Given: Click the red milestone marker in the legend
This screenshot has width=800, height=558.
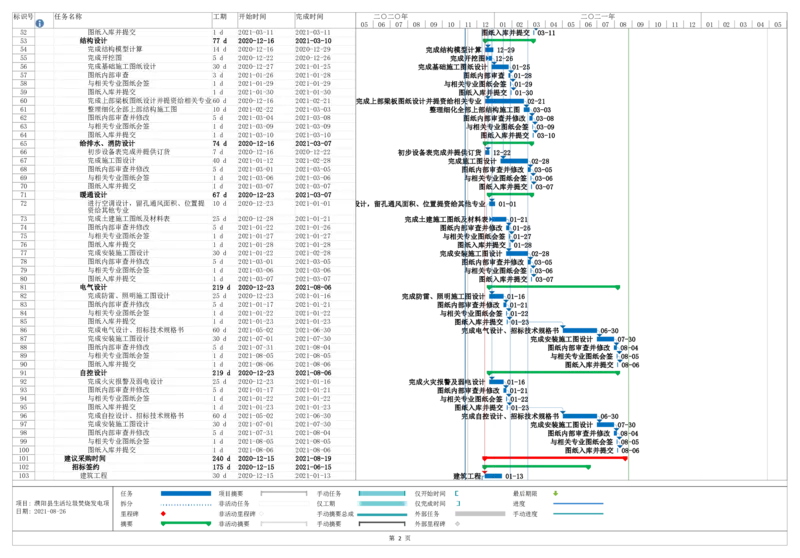Looking at the screenshot, I should pos(163,514).
